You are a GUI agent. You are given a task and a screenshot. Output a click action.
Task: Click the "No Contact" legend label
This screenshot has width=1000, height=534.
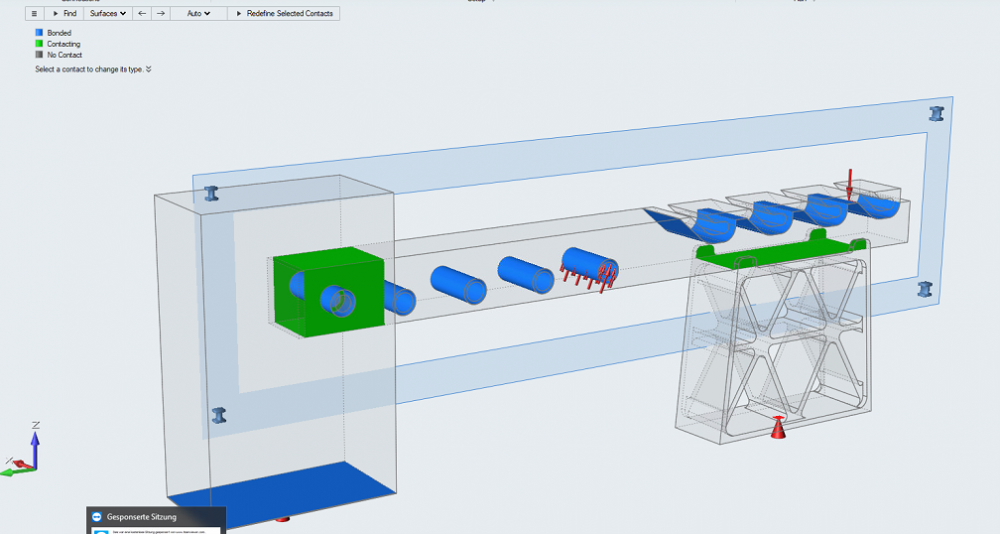point(64,55)
